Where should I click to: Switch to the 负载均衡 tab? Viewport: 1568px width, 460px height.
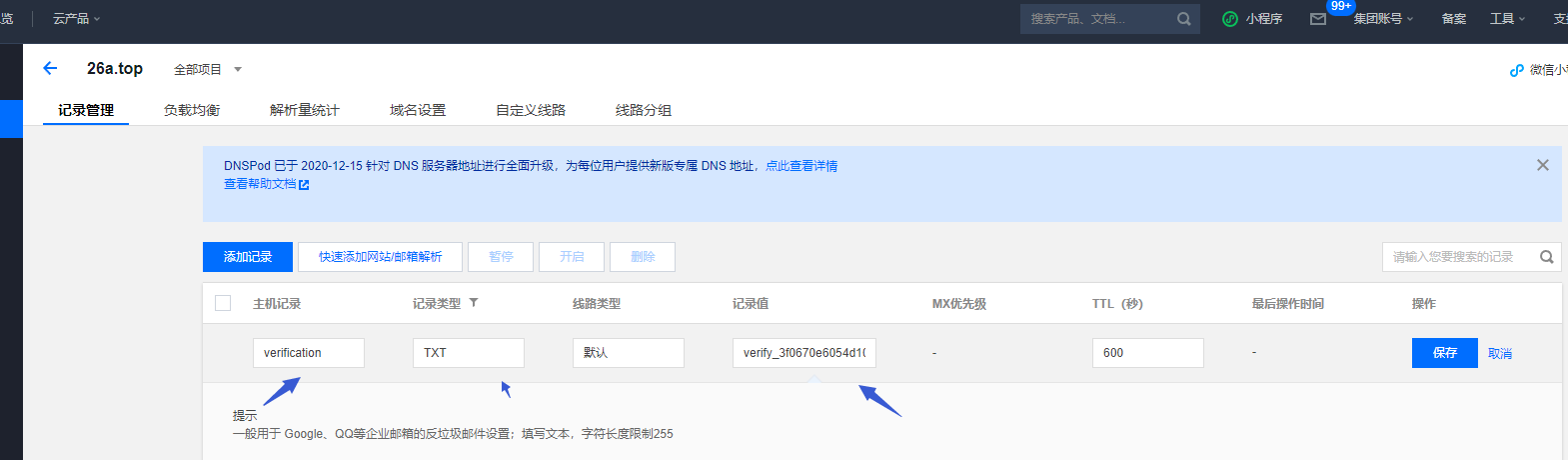(x=192, y=110)
